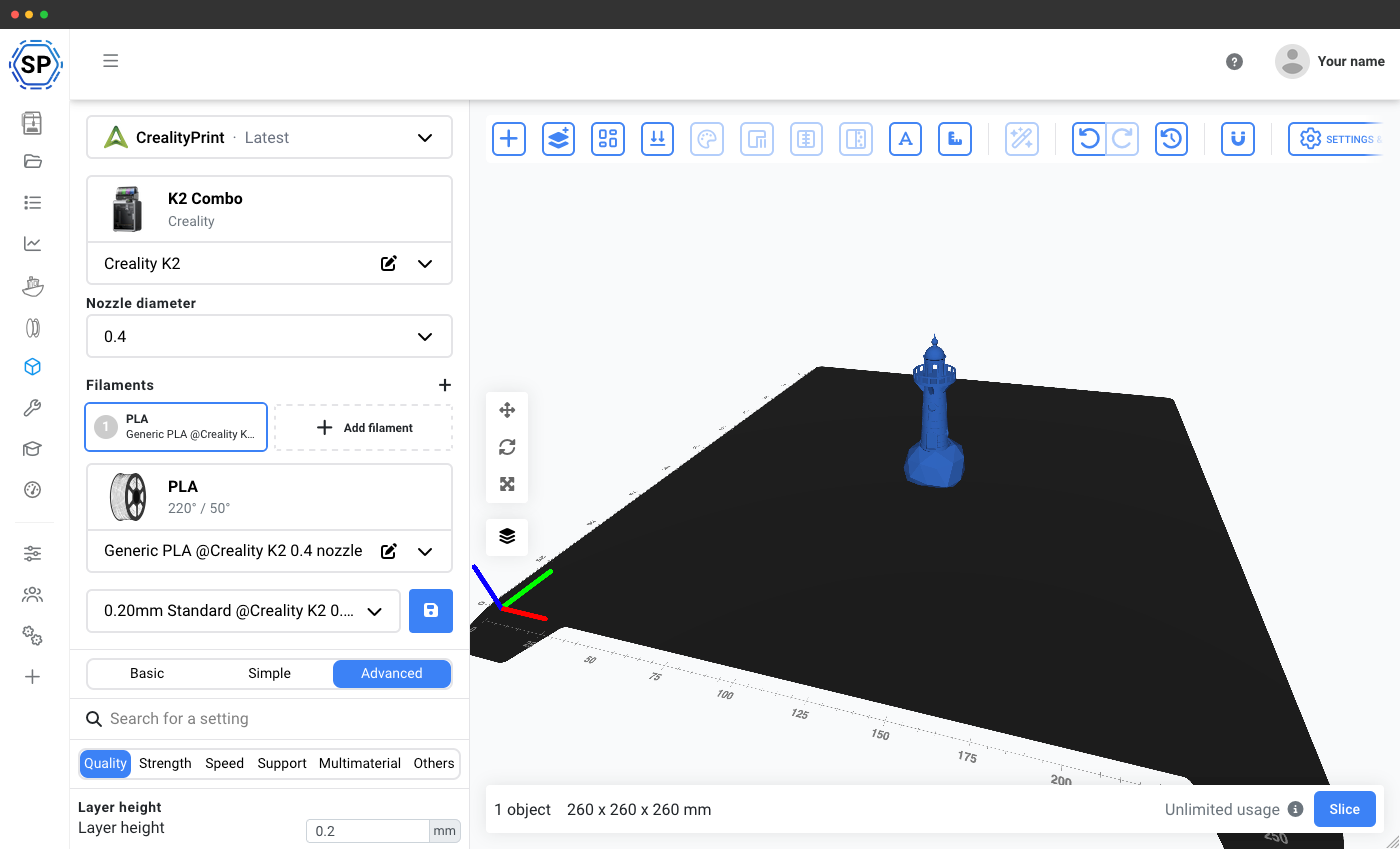The height and width of the screenshot is (849, 1400).
Task: Open the Others tab
Action: [x=434, y=763]
